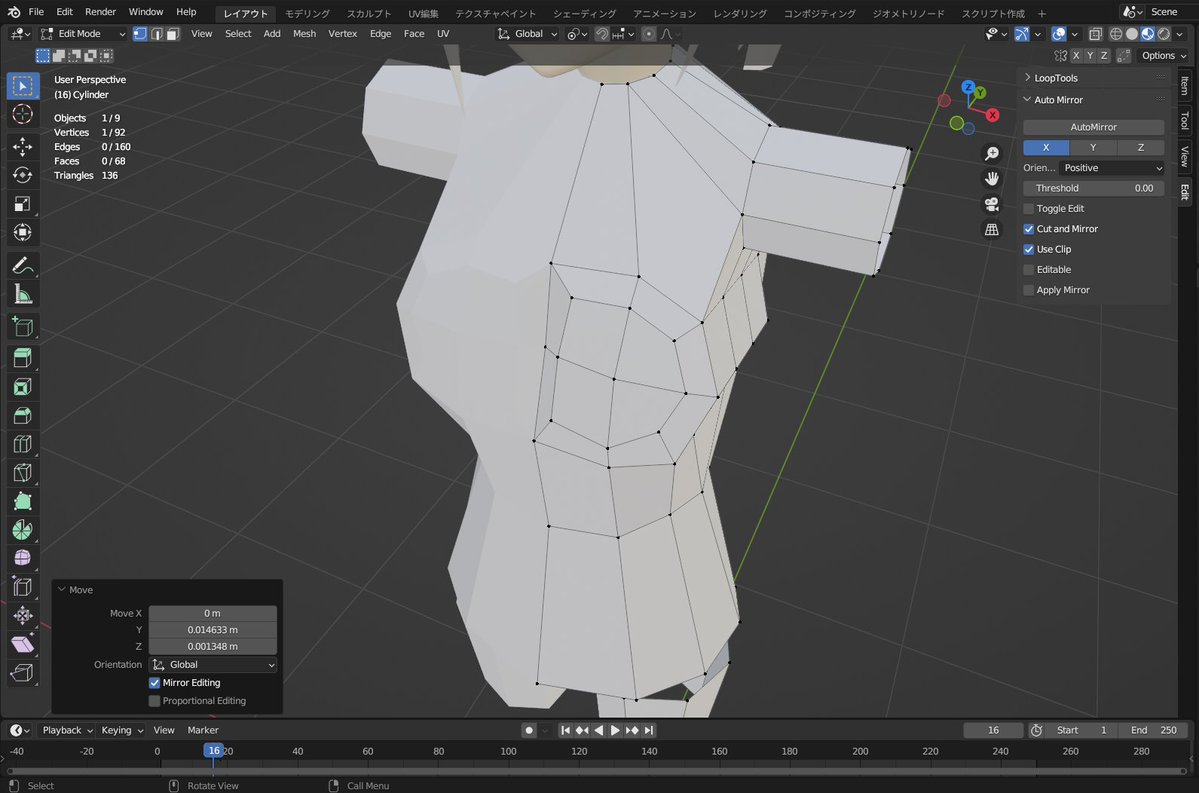This screenshot has height=793, width=1199.
Task: Uncheck Cut and Mirror option
Action: 1028,229
